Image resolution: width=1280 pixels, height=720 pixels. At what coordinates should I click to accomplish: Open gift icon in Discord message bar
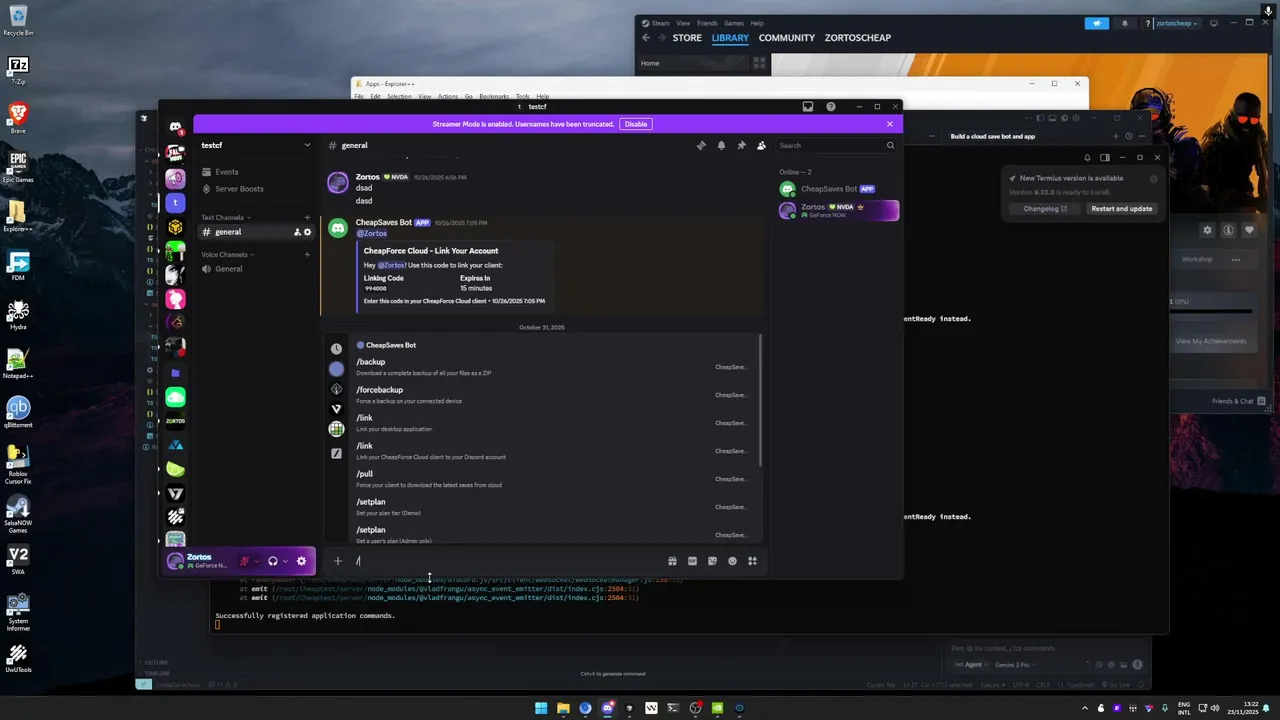[x=672, y=561]
